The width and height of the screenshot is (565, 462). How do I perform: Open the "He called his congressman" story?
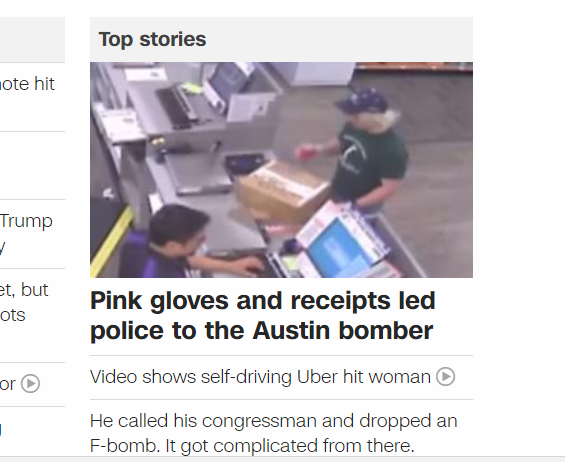click(x=273, y=433)
